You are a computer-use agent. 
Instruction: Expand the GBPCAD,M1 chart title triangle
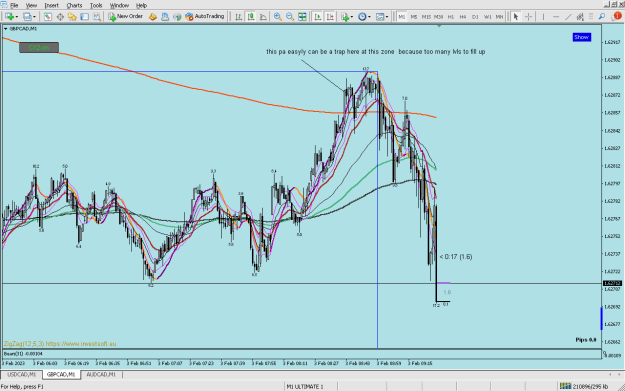point(6,29)
